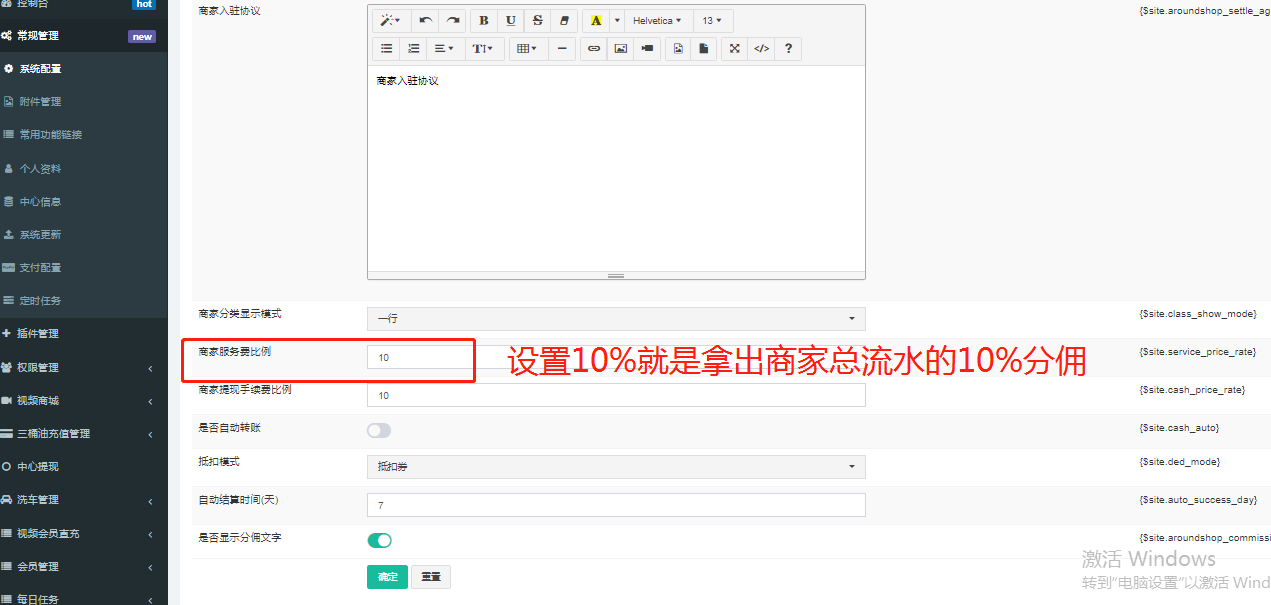Click the undo arrow in editor toolbar

426,20
